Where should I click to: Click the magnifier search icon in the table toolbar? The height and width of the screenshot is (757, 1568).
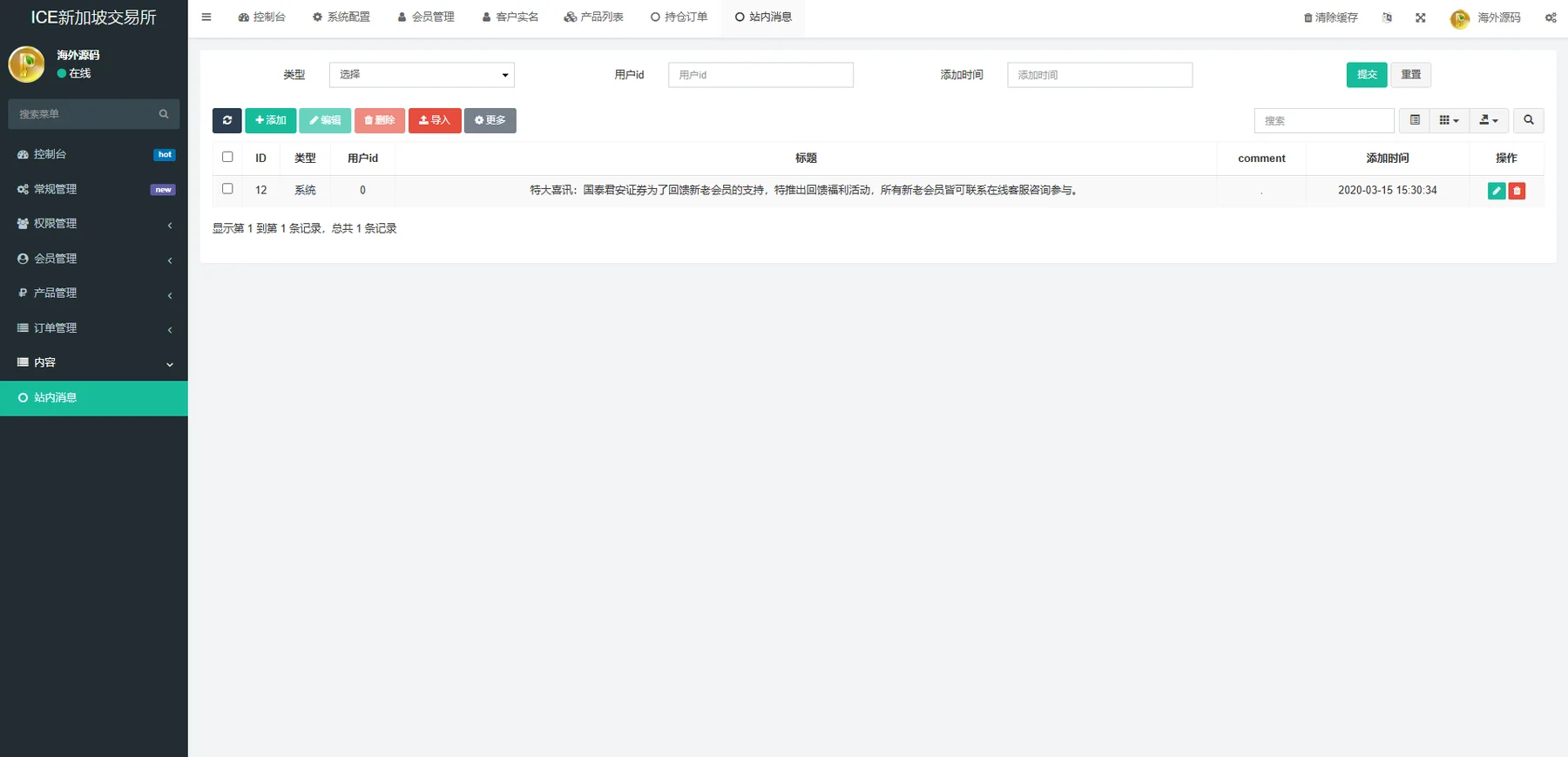click(1528, 120)
